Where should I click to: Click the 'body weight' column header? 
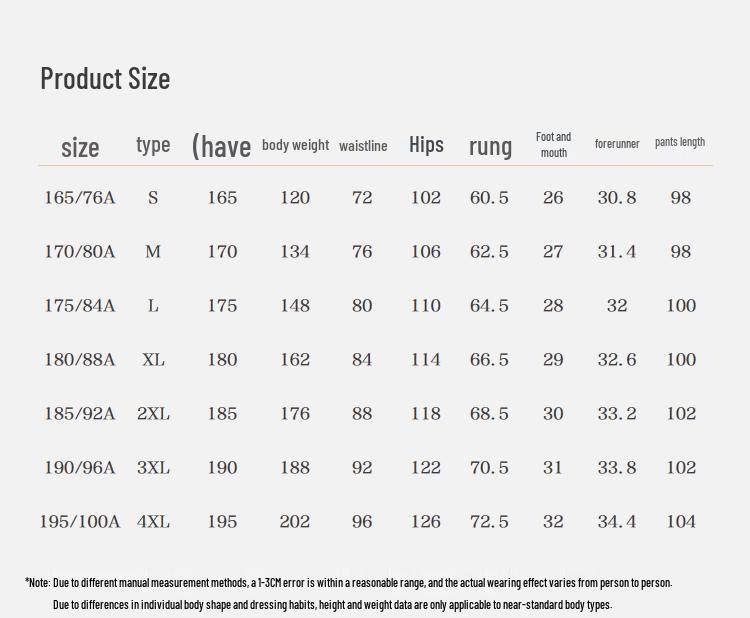coord(295,145)
